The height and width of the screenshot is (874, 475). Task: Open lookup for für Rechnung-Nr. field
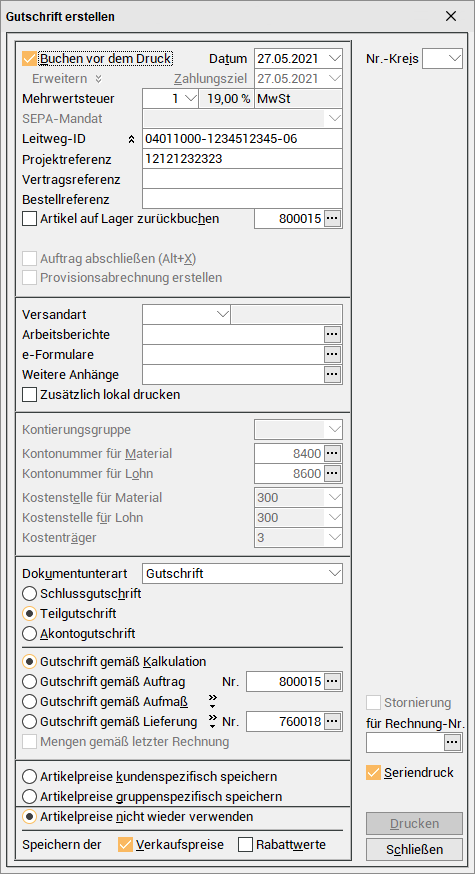pos(452,742)
